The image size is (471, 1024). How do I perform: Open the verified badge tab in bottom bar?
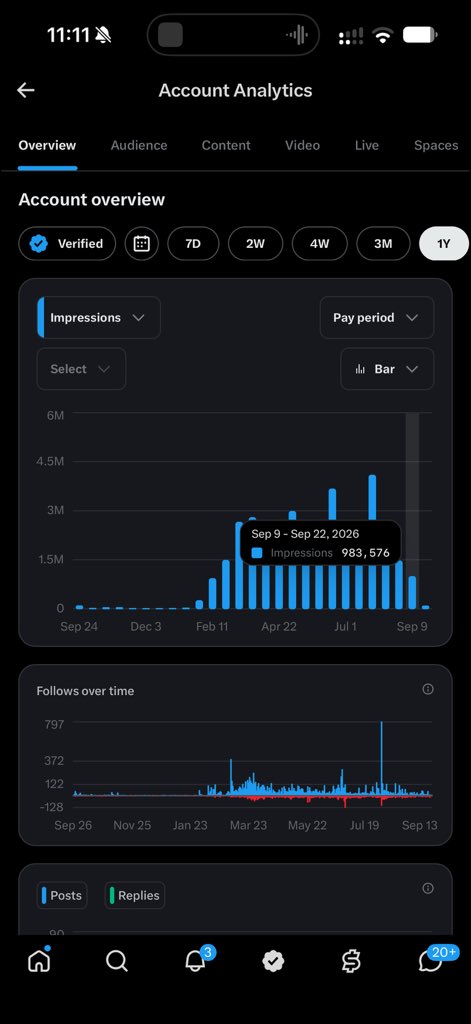tap(273, 961)
